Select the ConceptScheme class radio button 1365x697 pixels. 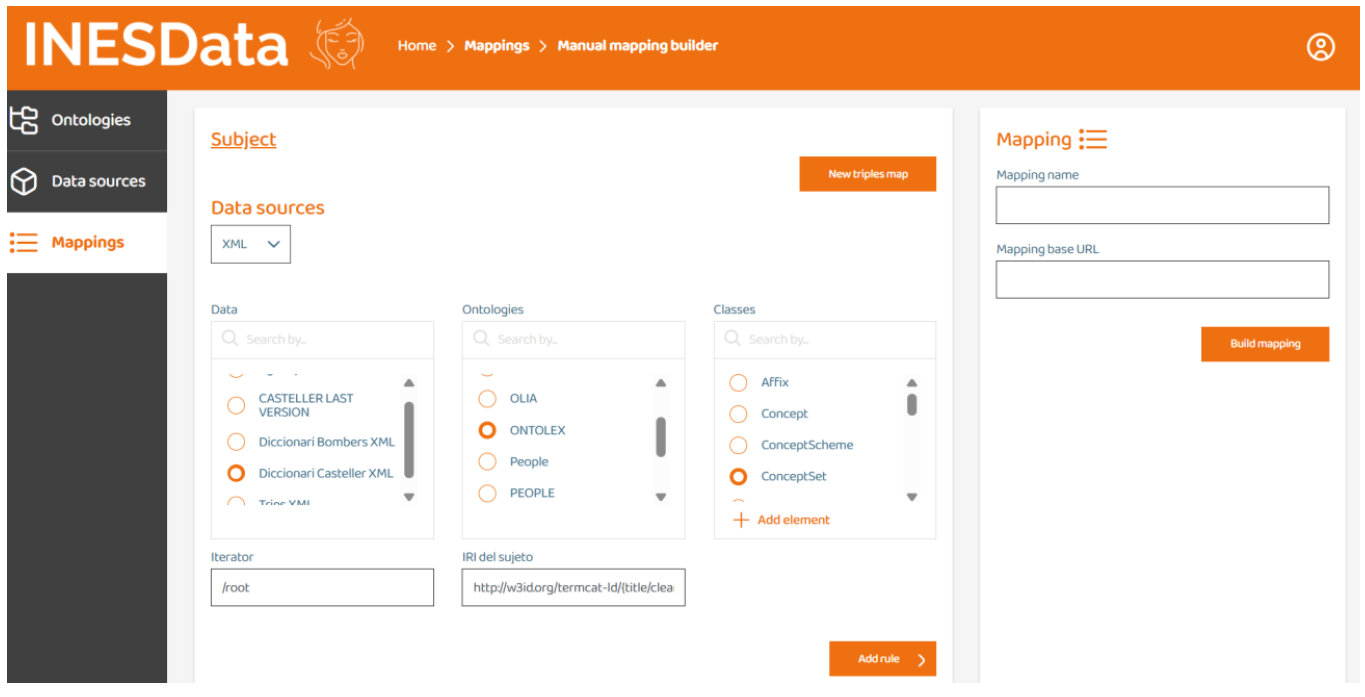coord(738,445)
